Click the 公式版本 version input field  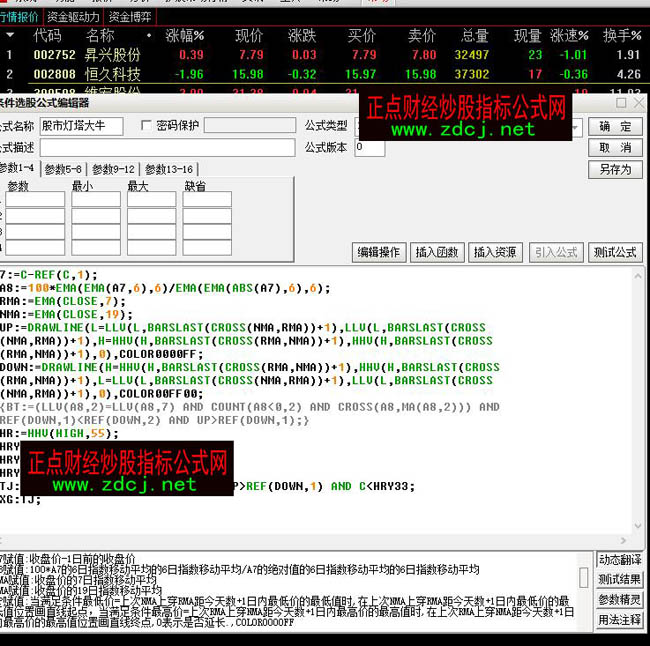(x=369, y=148)
